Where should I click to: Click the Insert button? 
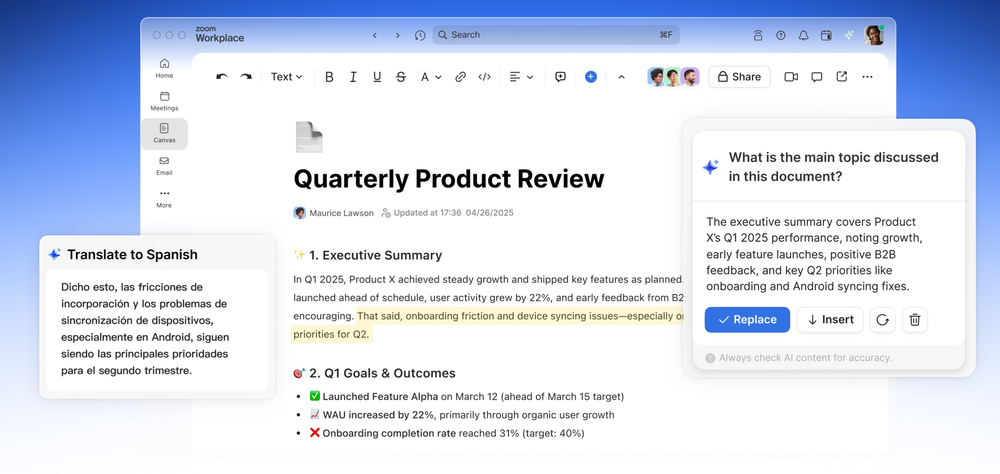pos(830,320)
